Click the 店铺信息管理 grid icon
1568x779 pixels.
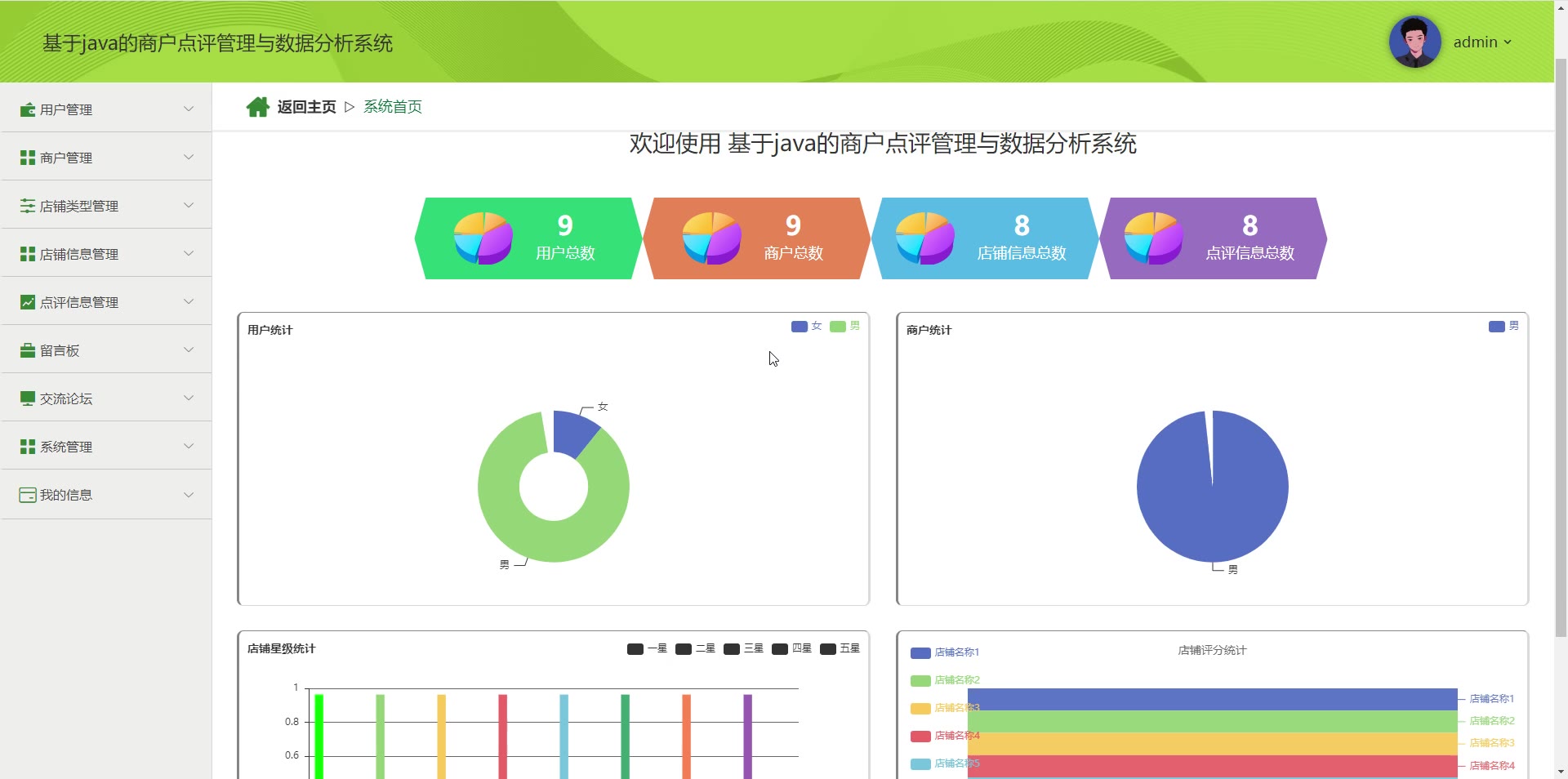pyautogui.click(x=28, y=254)
